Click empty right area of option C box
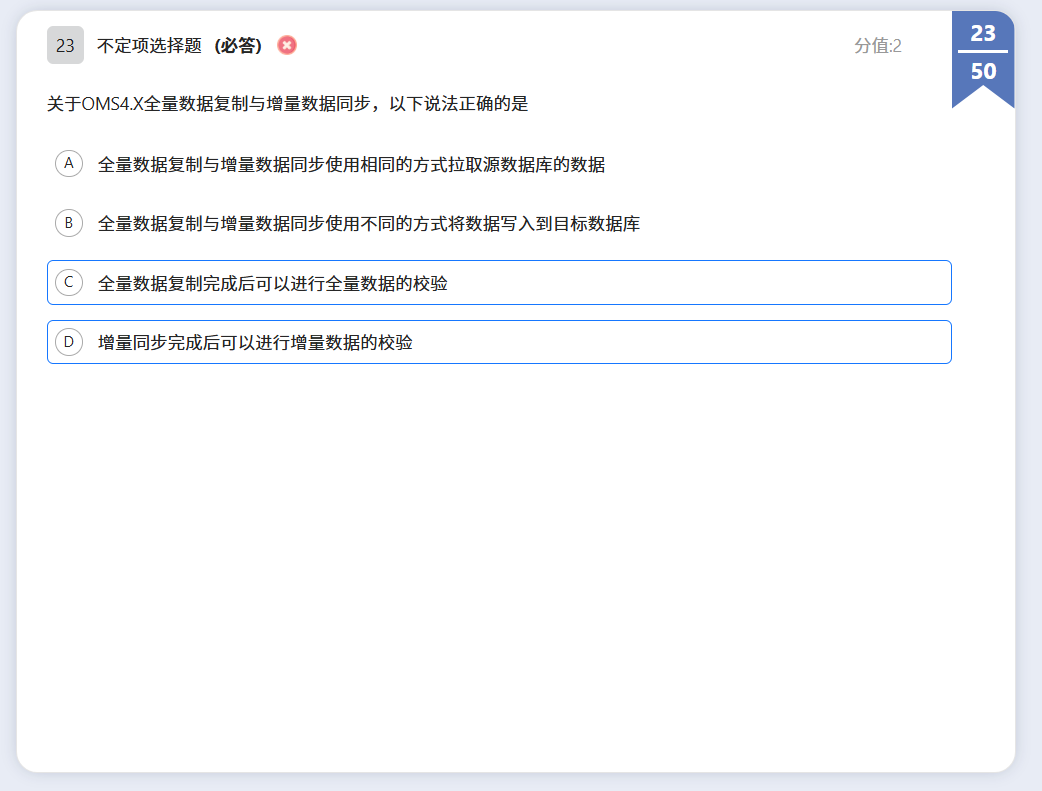The image size is (1042, 791). coord(750,283)
